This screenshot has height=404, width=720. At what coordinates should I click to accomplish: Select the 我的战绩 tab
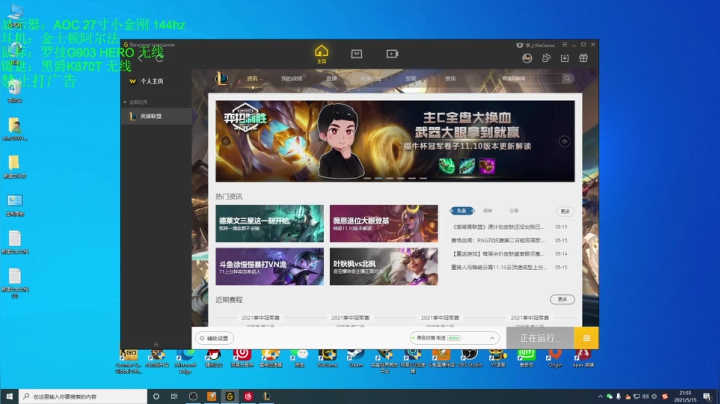tap(292, 79)
